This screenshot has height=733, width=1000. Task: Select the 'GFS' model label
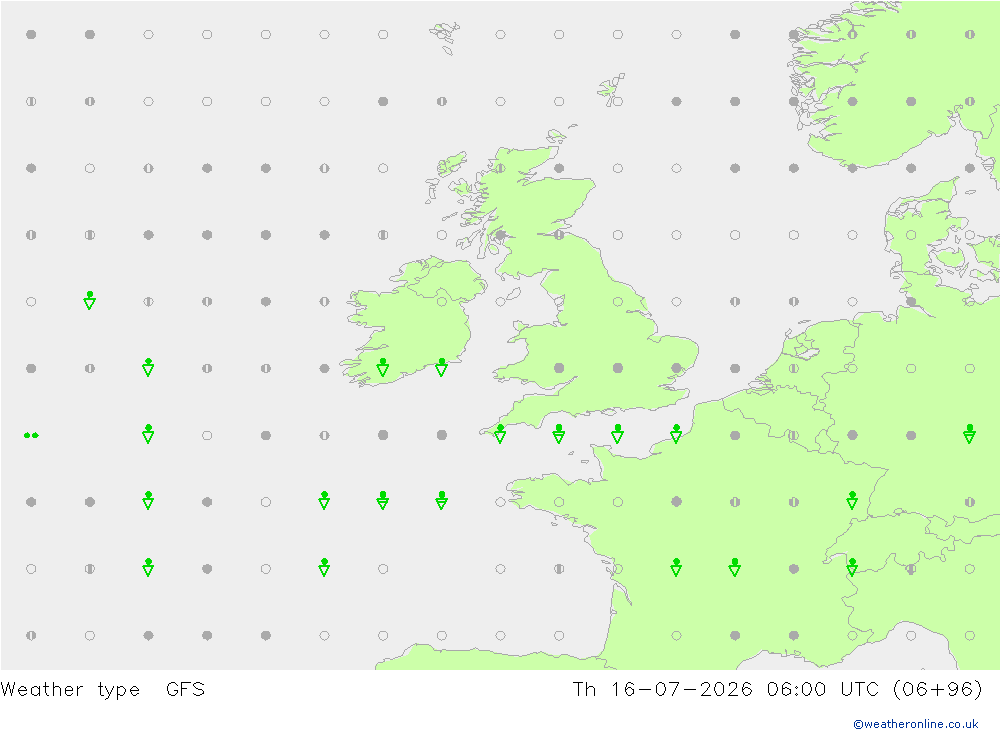[x=186, y=690]
